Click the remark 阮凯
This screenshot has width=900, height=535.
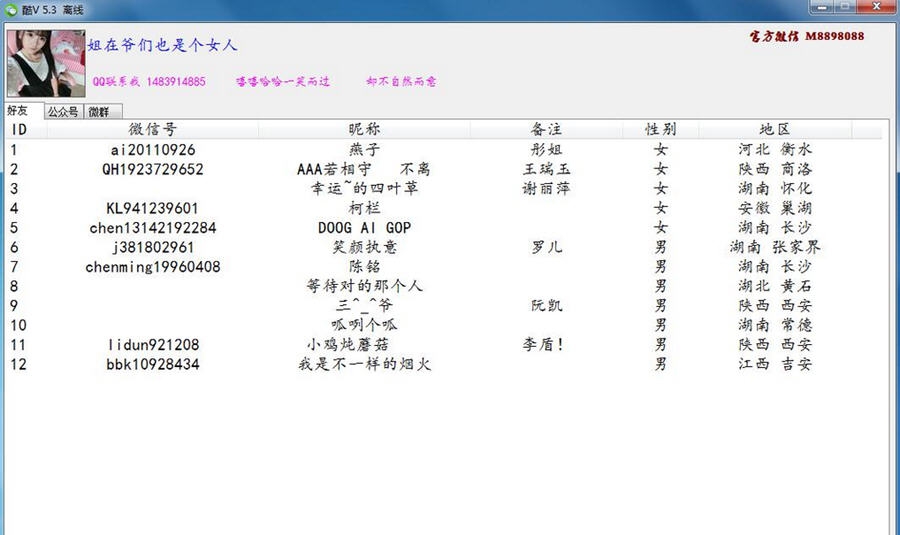(546, 305)
